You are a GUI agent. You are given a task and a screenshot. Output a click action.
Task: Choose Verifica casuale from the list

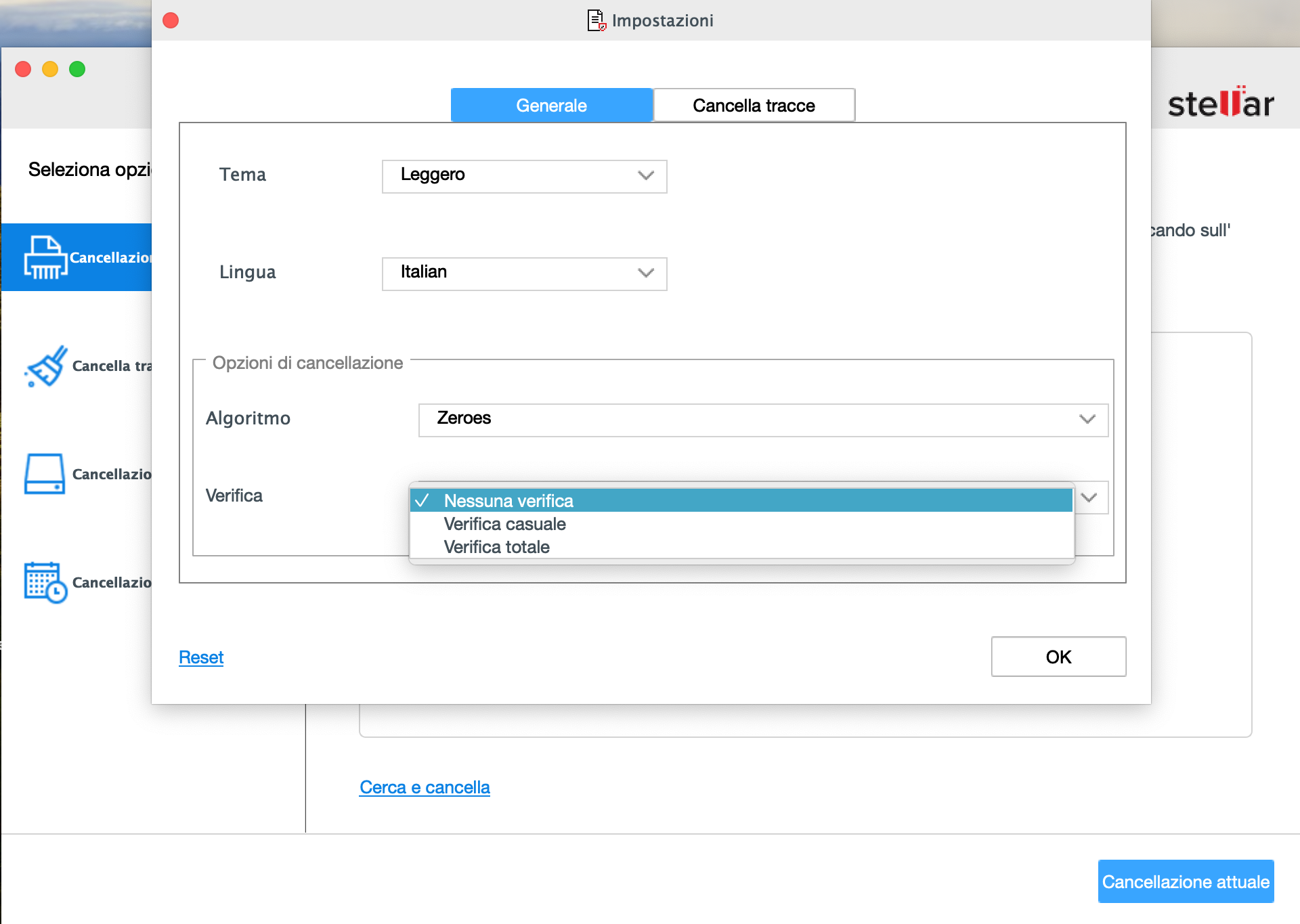(741, 524)
